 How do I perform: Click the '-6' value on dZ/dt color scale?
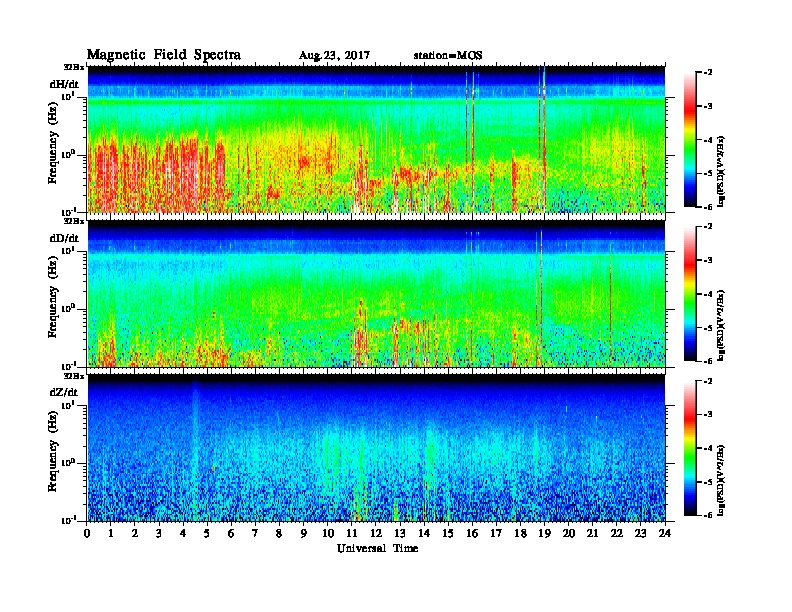(709, 515)
